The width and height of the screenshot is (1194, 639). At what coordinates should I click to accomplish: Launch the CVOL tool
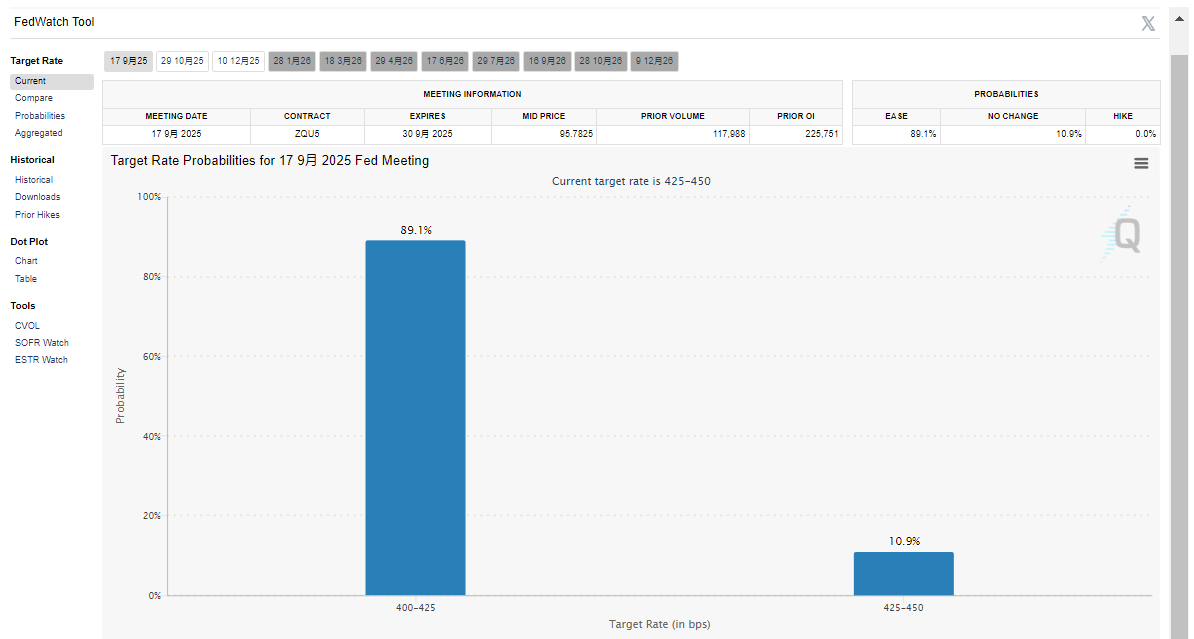(x=28, y=325)
